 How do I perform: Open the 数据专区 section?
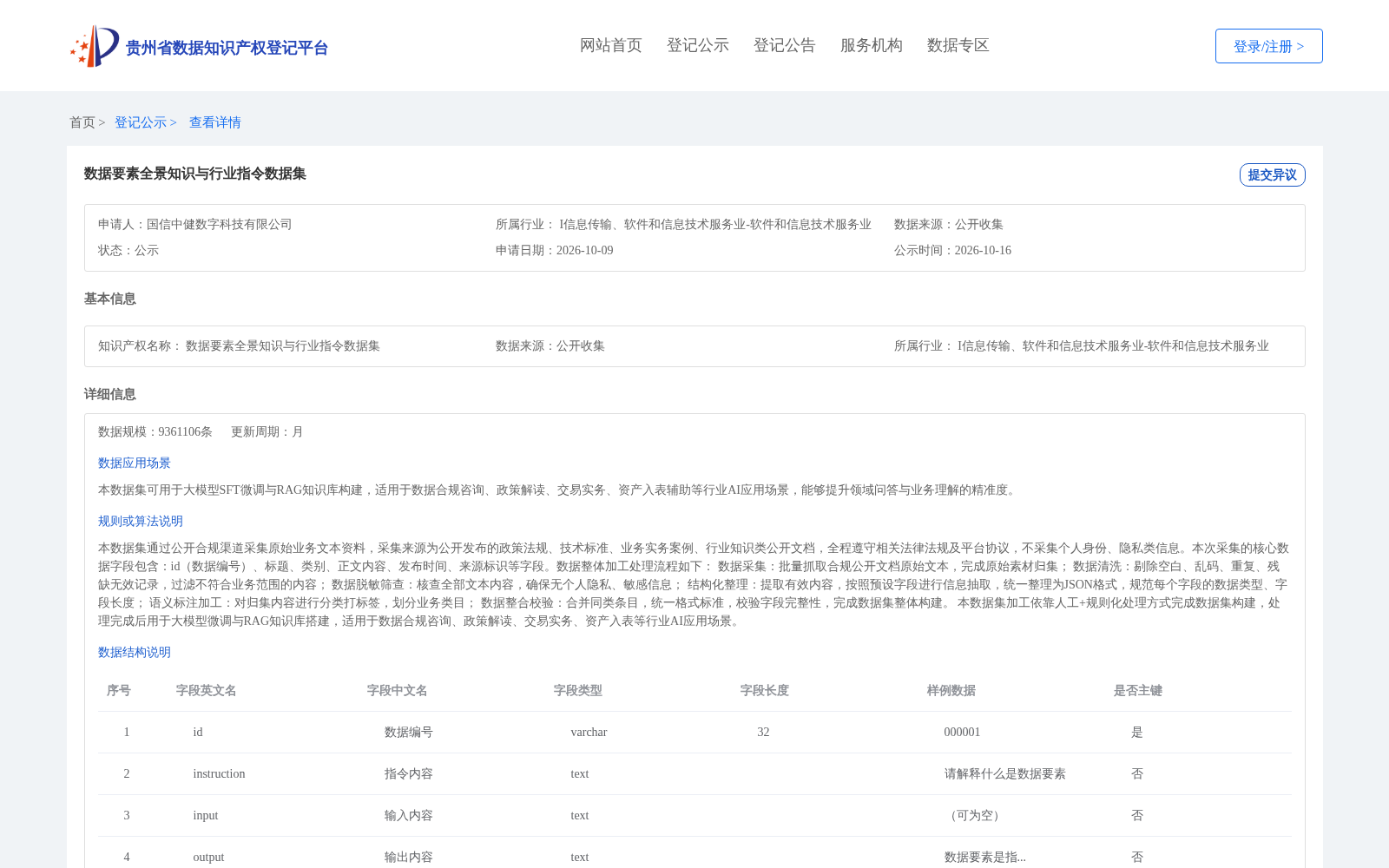[x=958, y=45]
